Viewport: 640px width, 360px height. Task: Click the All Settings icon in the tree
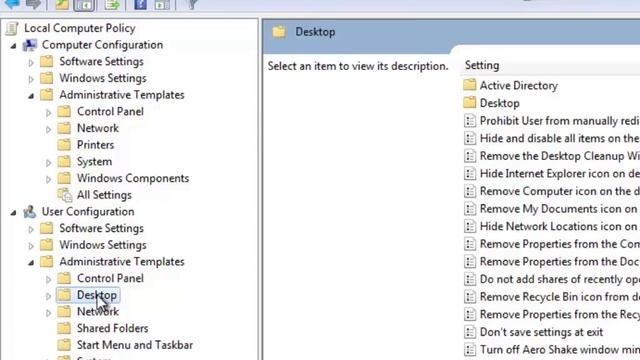click(64, 195)
